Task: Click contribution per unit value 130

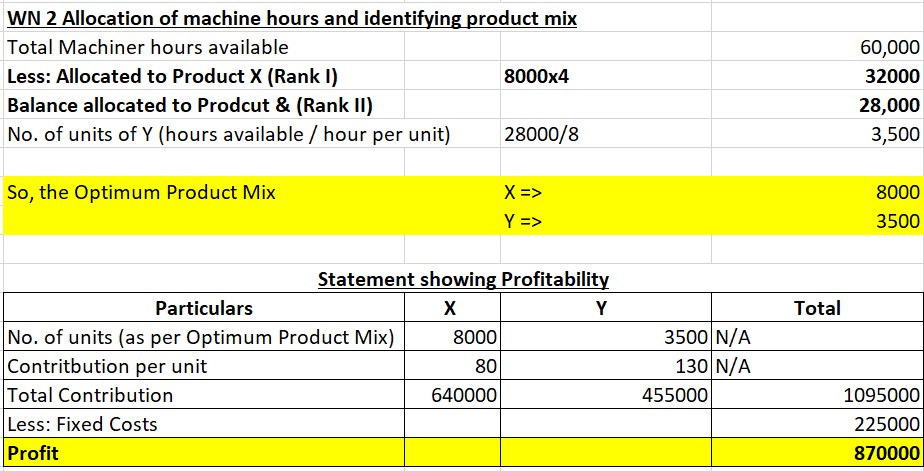Action: click(685, 366)
